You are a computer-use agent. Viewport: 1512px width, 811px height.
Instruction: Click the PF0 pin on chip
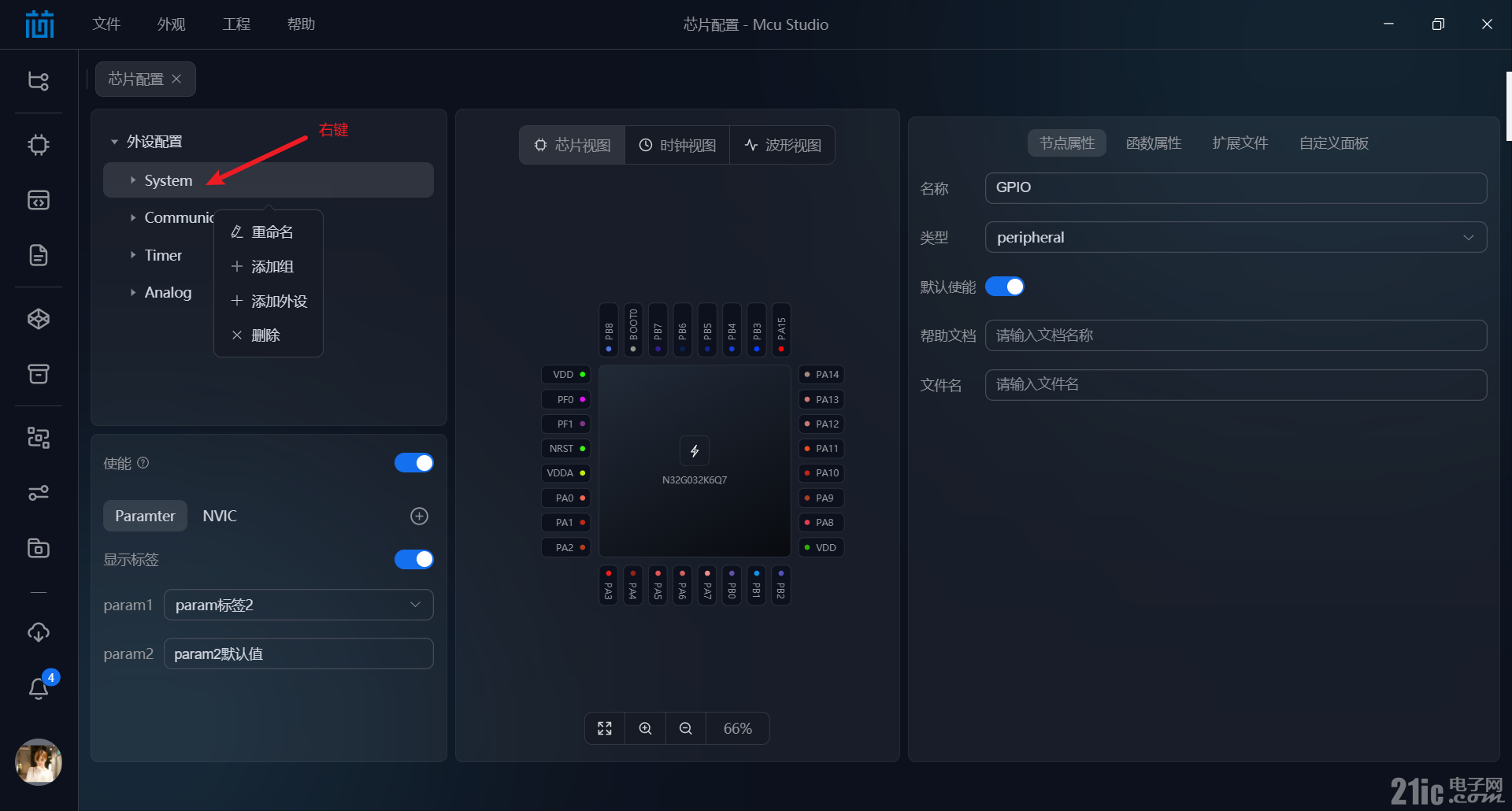[x=566, y=400]
